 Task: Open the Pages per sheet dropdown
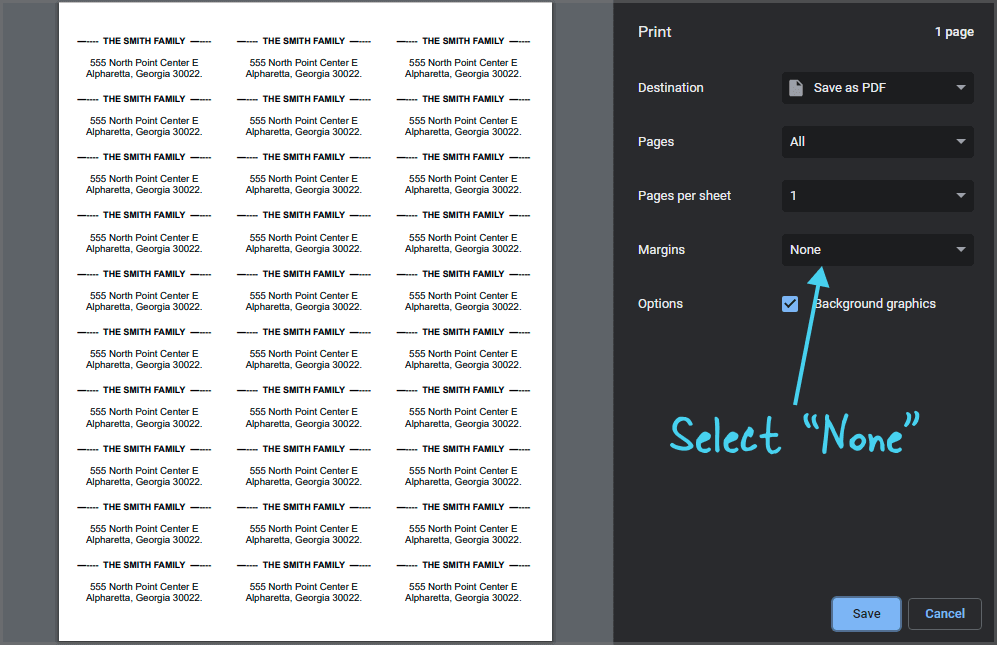tap(877, 195)
